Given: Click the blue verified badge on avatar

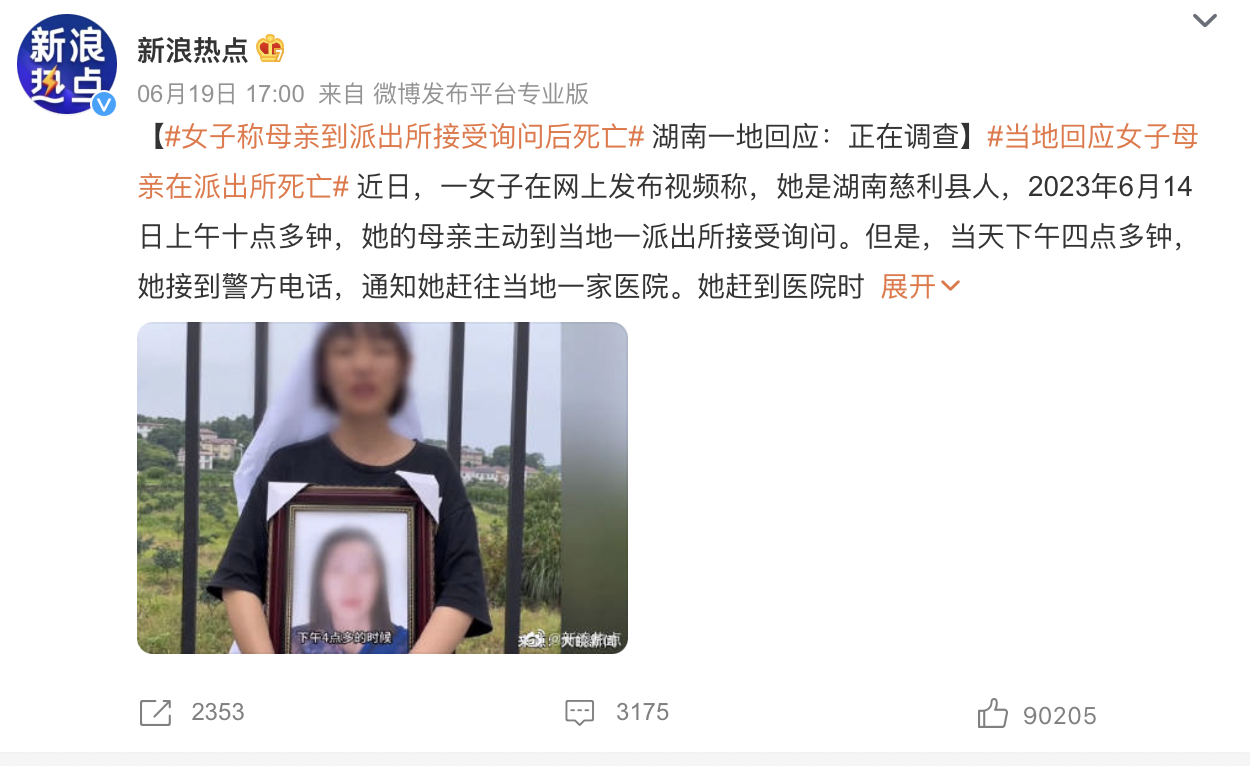Looking at the screenshot, I should click(104, 103).
